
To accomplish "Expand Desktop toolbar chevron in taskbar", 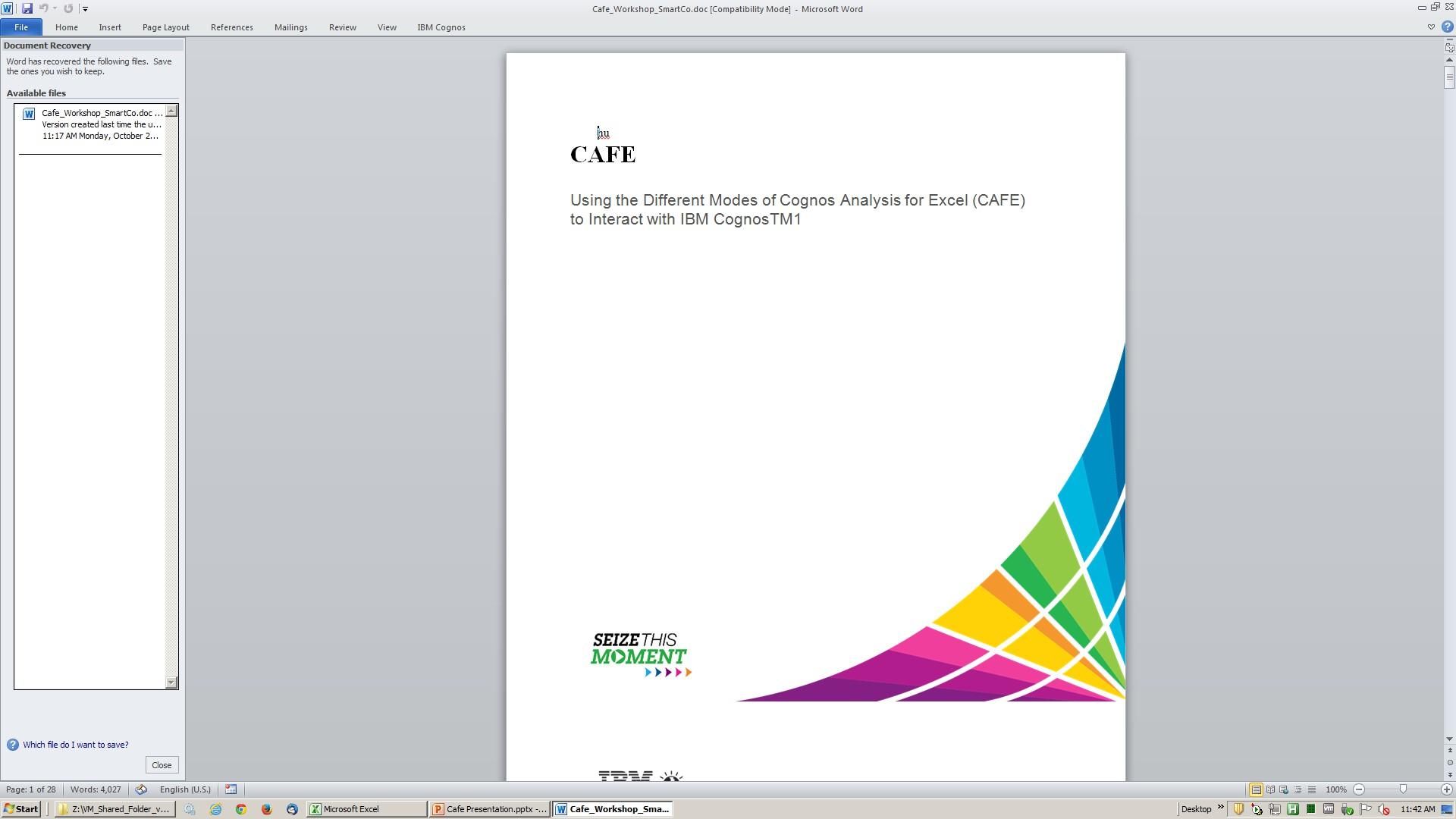I will [1220, 807].
